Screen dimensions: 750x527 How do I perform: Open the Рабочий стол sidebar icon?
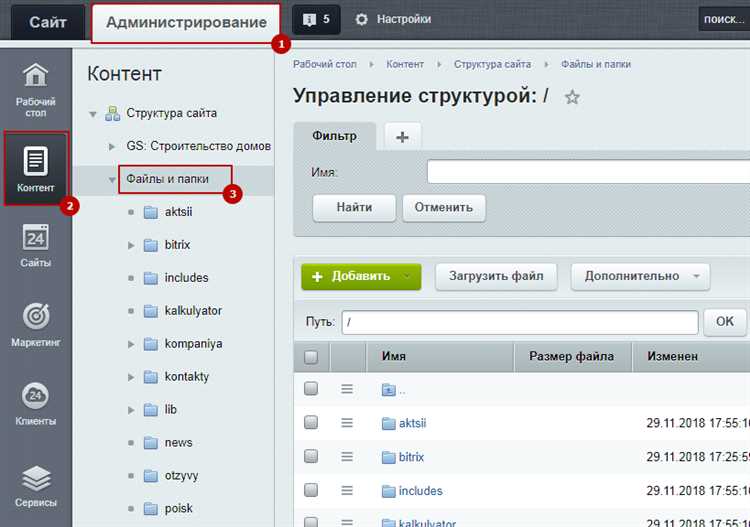pyautogui.click(x=36, y=89)
